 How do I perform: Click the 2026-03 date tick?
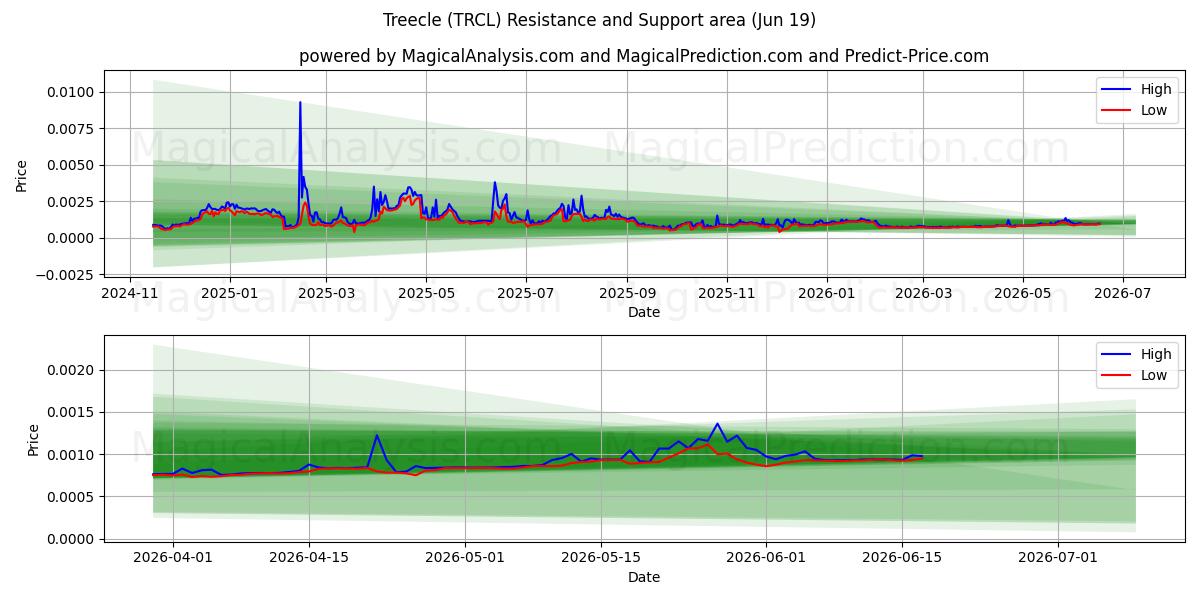coord(923,294)
